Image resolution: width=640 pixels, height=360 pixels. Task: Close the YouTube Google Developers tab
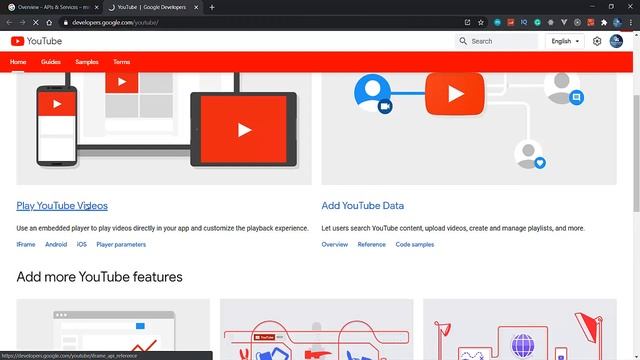click(x=196, y=7)
